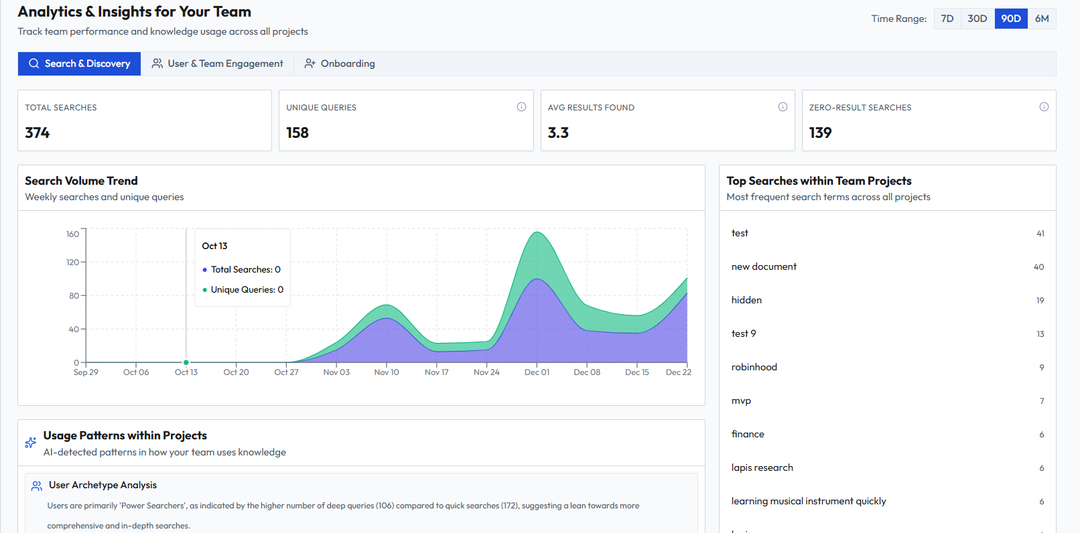Image resolution: width=1080 pixels, height=533 pixels.
Task: Select the 7D time range
Action: point(947,19)
